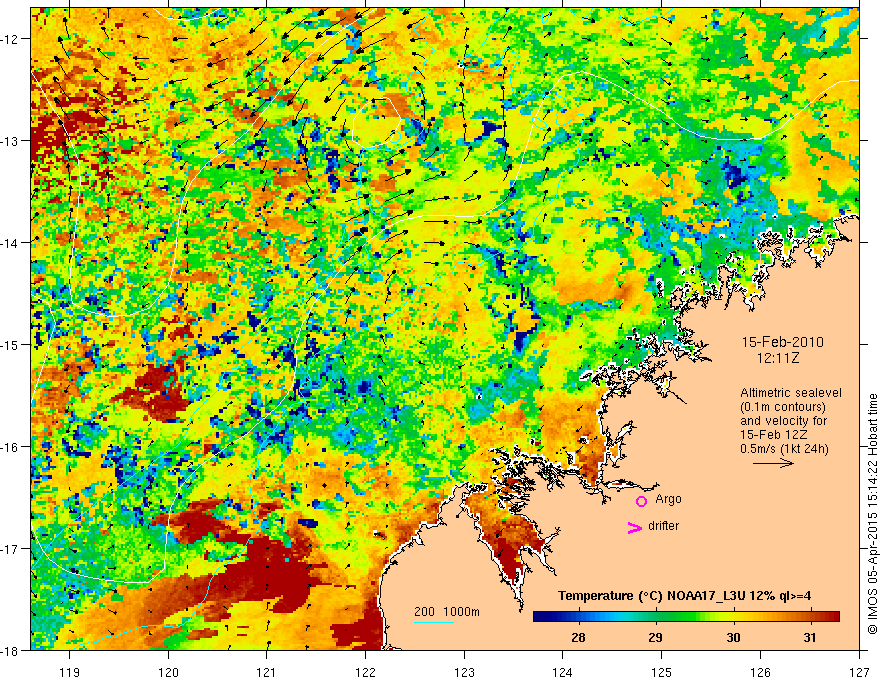Click the longitude label 120
Image resolution: width=880 pixels, height=680 pixels.
click(168, 672)
